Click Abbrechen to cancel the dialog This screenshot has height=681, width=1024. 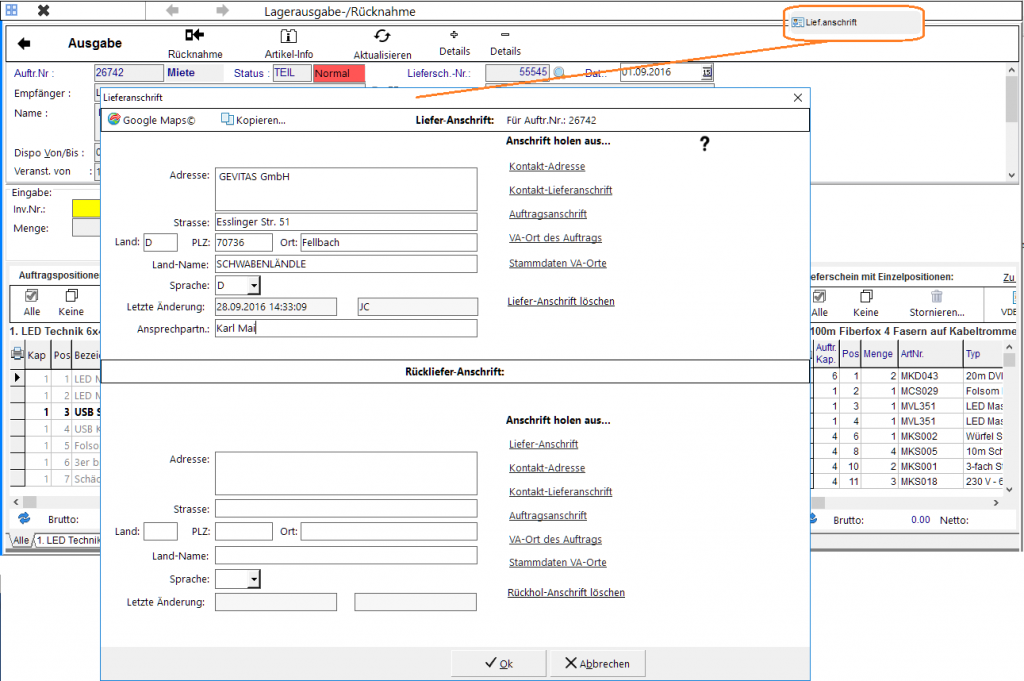point(598,663)
